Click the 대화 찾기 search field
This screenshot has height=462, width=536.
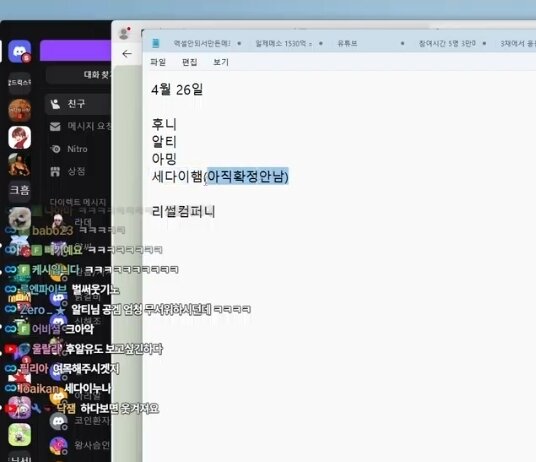point(79,74)
